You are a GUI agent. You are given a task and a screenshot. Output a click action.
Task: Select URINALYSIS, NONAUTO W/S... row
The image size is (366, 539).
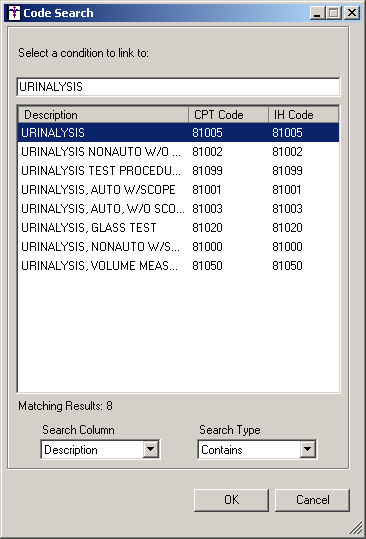click(178, 246)
